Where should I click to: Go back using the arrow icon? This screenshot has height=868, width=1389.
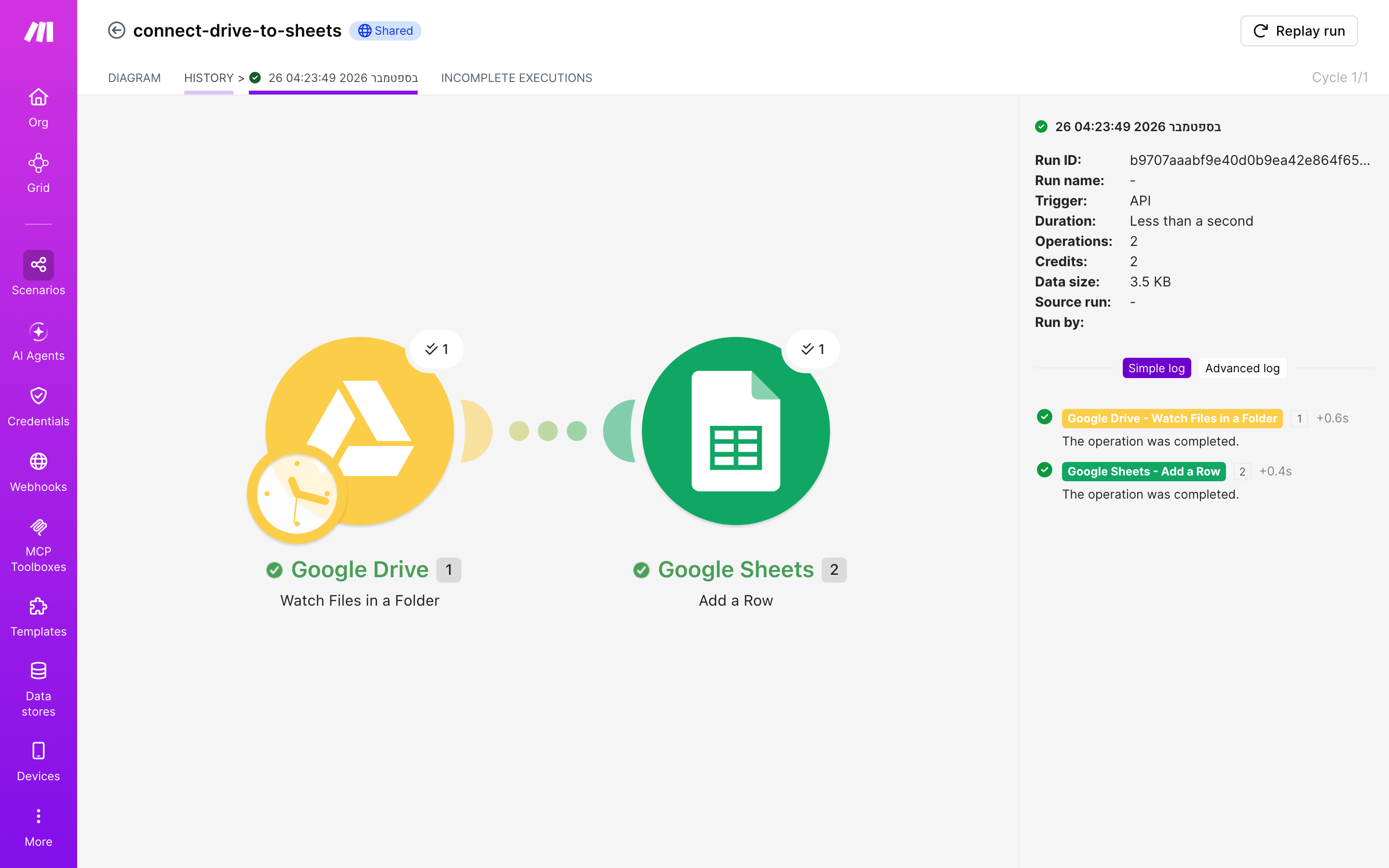tap(117, 30)
